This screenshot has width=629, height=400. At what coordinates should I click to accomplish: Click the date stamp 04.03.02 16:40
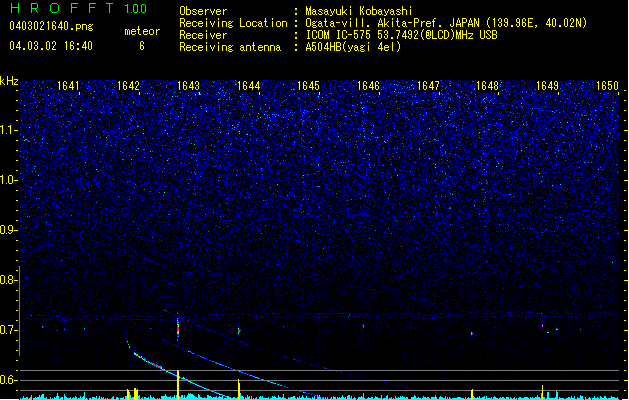pyautogui.click(x=51, y=46)
